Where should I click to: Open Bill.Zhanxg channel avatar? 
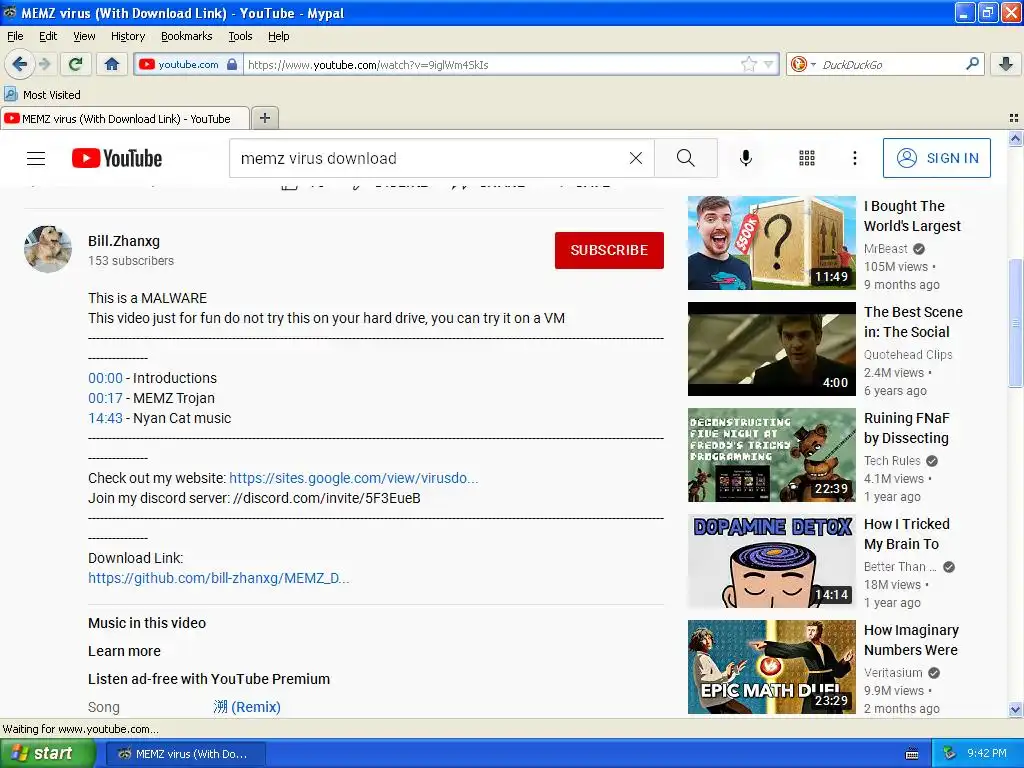pyautogui.click(x=48, y=249)
